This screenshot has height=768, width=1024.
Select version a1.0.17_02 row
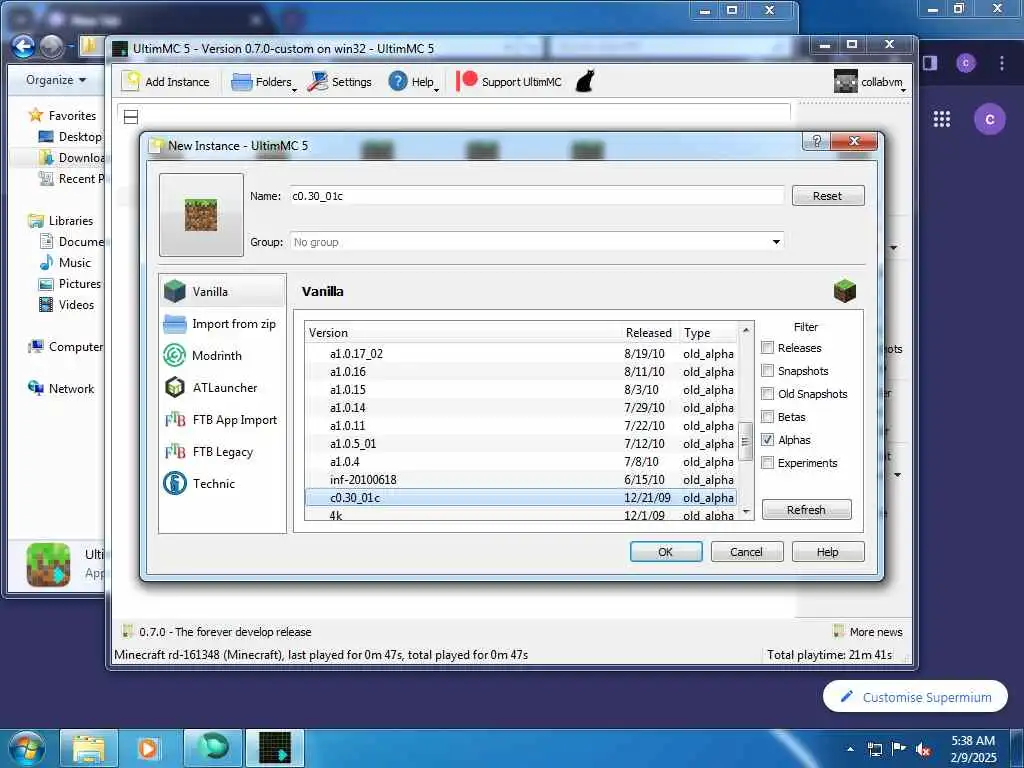click(521, 353)
